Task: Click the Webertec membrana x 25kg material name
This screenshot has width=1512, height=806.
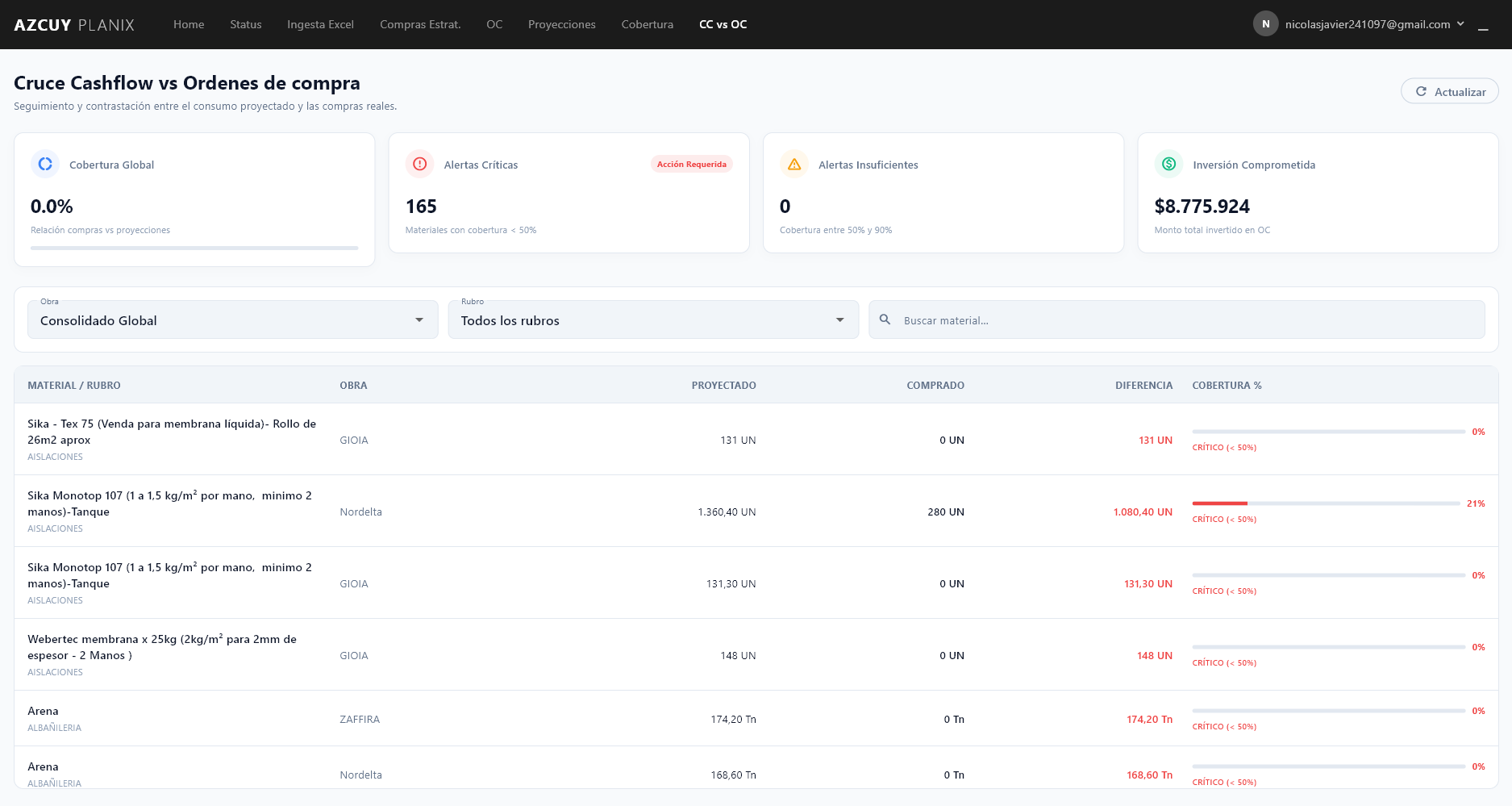Action: 162,647
